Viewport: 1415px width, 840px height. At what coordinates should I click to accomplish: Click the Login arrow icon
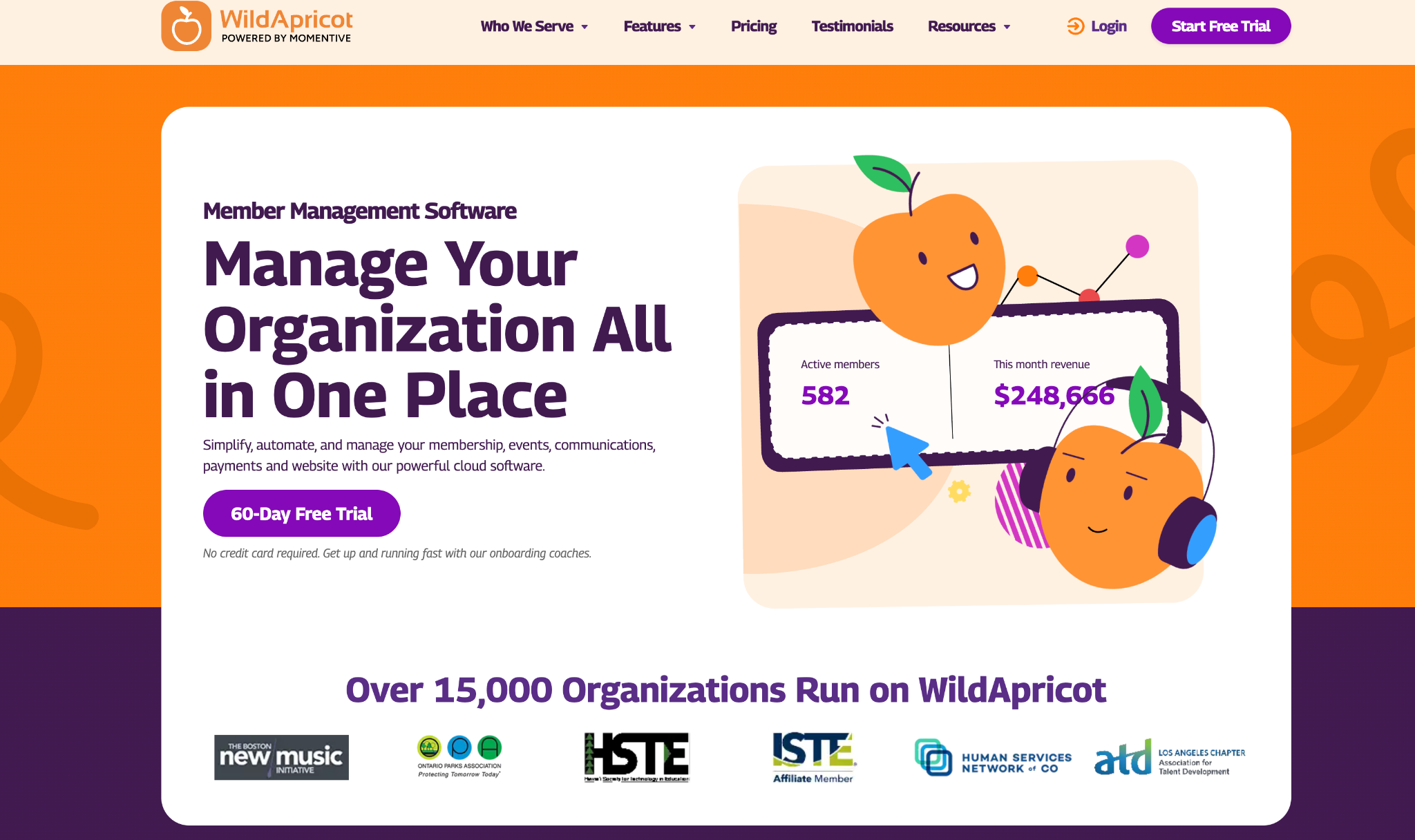tap(1076, 26)
